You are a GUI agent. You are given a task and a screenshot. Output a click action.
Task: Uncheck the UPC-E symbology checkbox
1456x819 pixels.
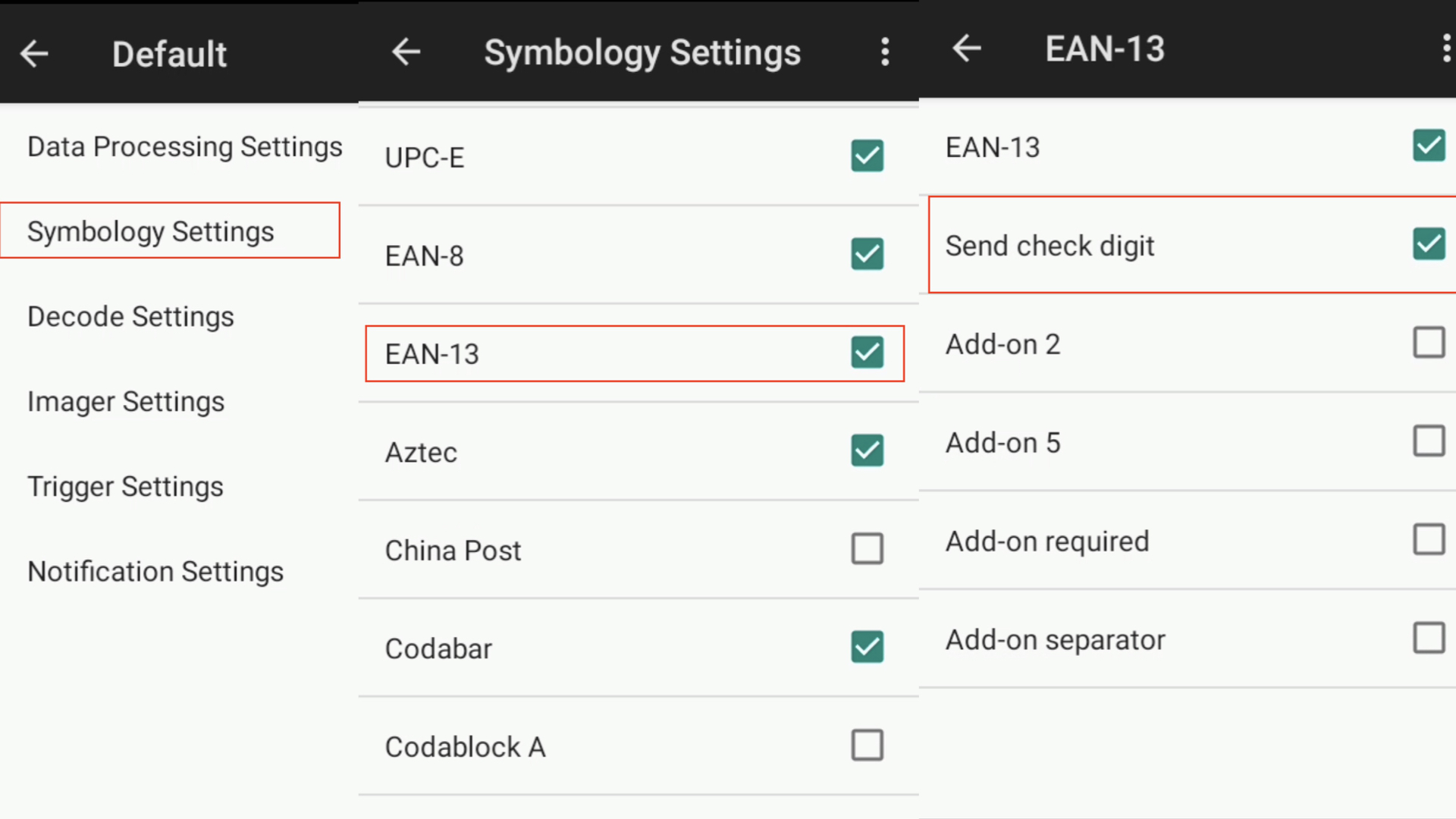(868, 156)
